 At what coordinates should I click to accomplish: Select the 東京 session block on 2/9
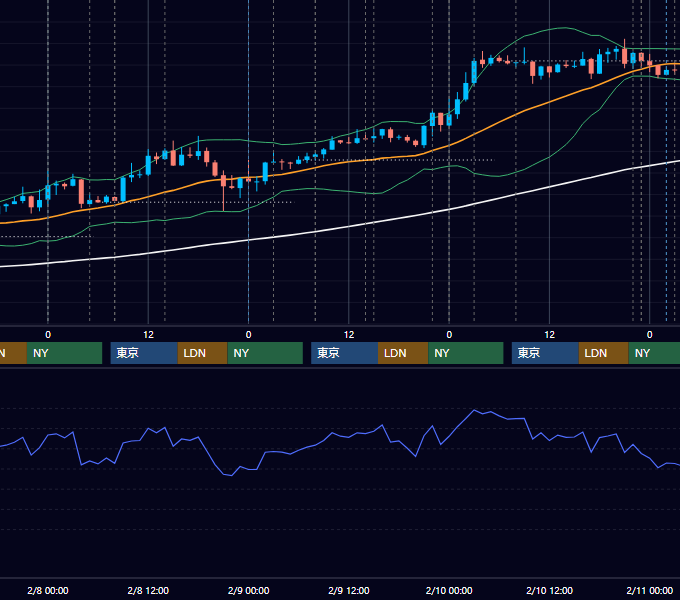(x=344, y=353)
